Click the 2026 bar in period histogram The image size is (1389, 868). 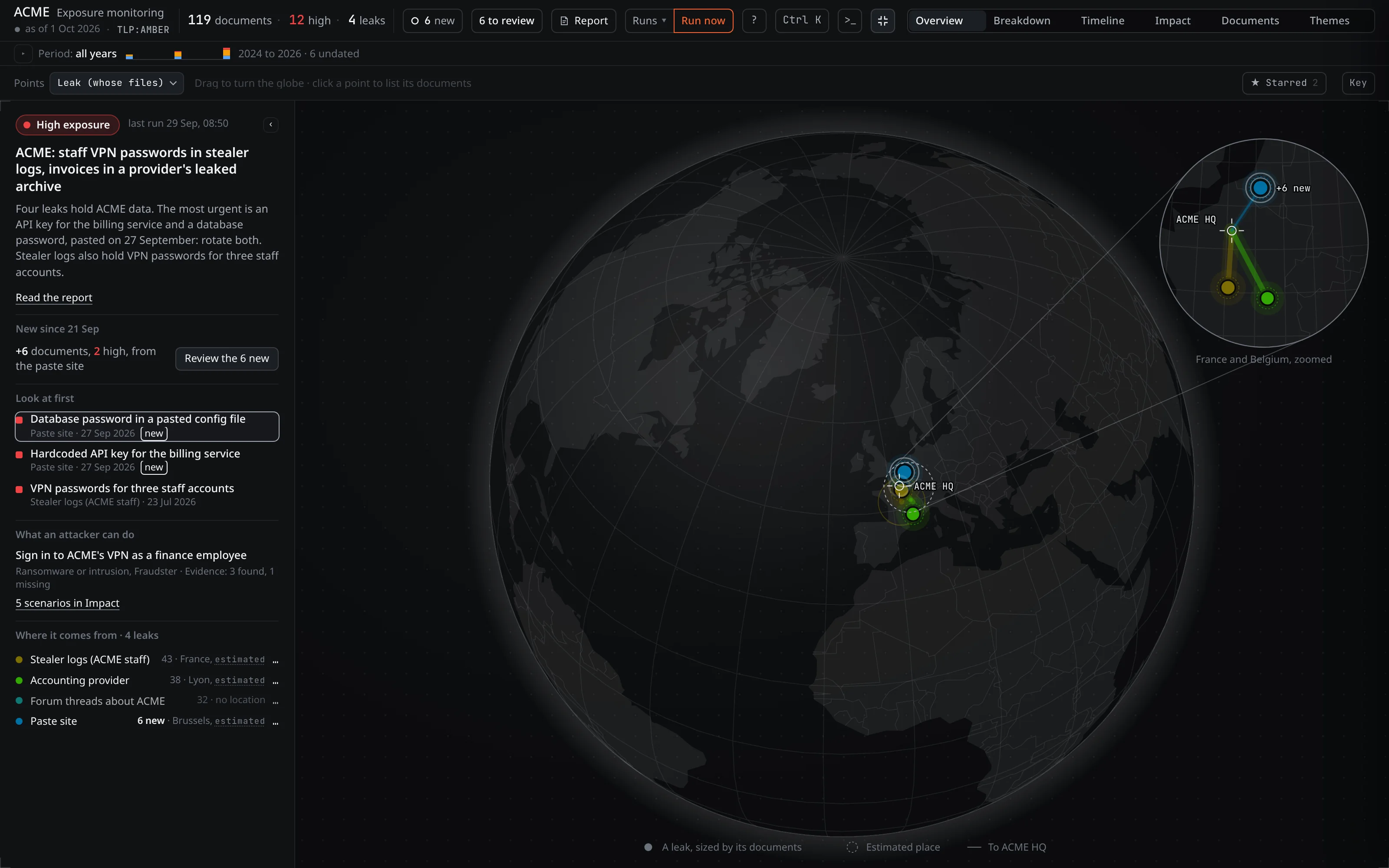coord(226,53)
